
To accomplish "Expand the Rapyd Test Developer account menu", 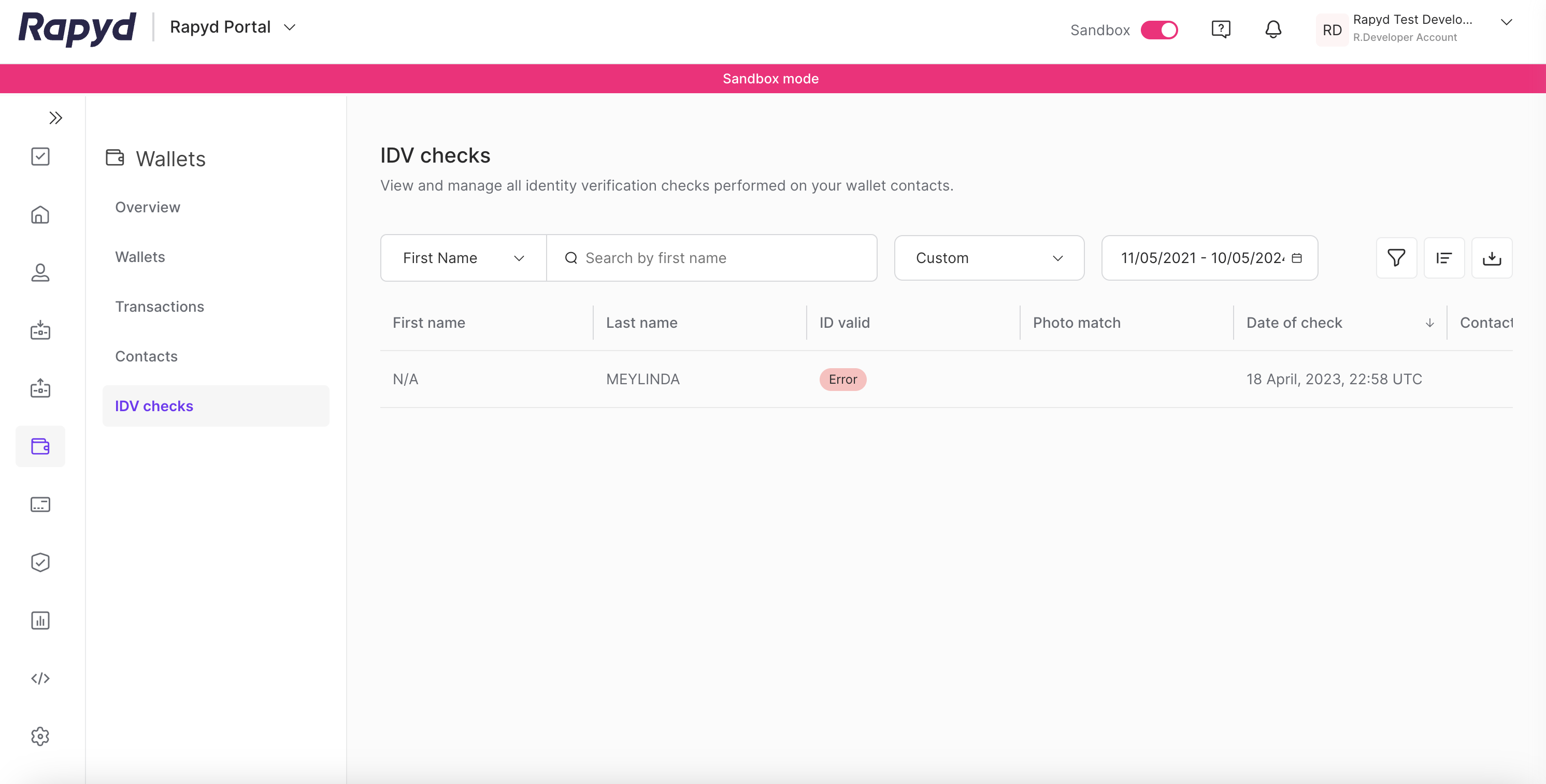I will pos(1506,23).
